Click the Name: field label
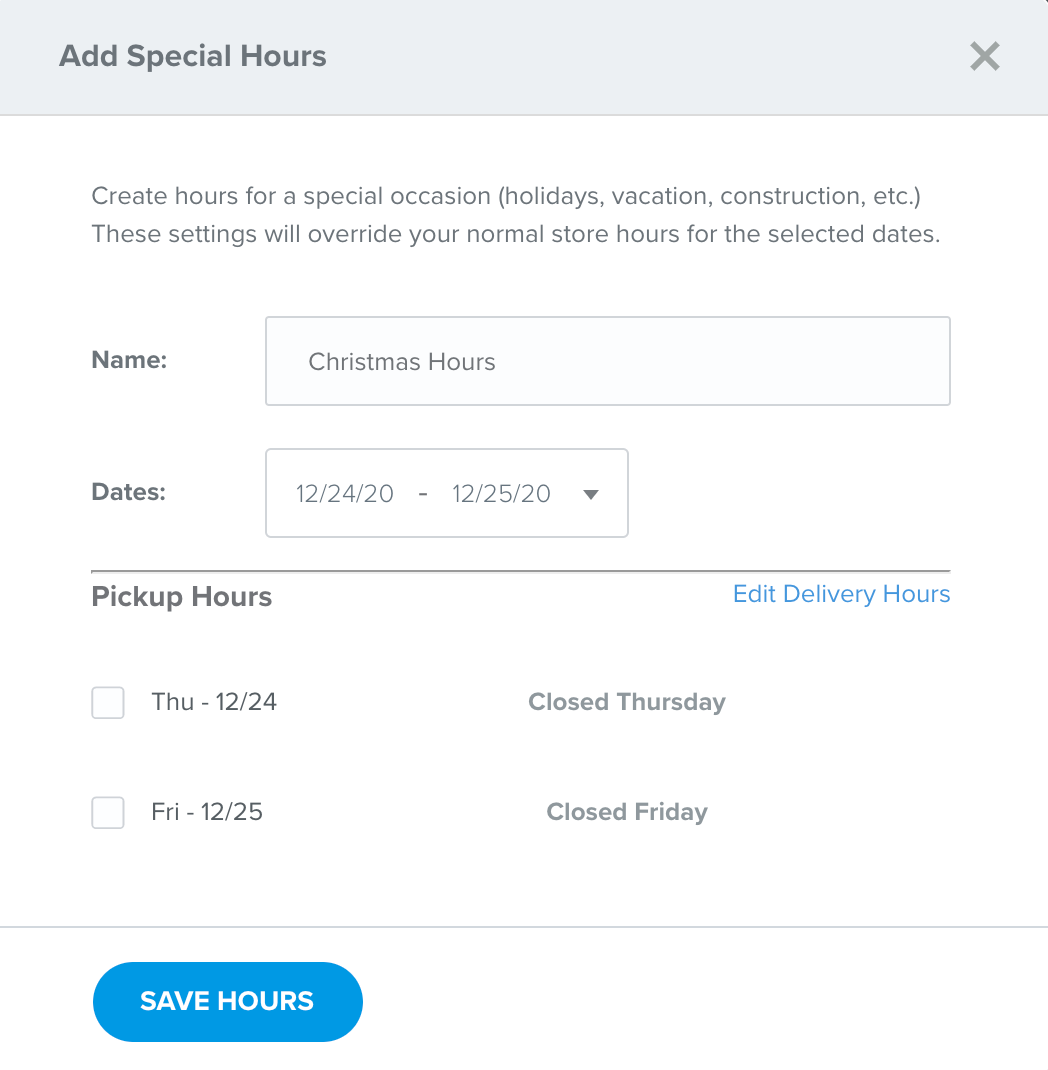Screen dimensions: 1048x1070 coord(129,360)
